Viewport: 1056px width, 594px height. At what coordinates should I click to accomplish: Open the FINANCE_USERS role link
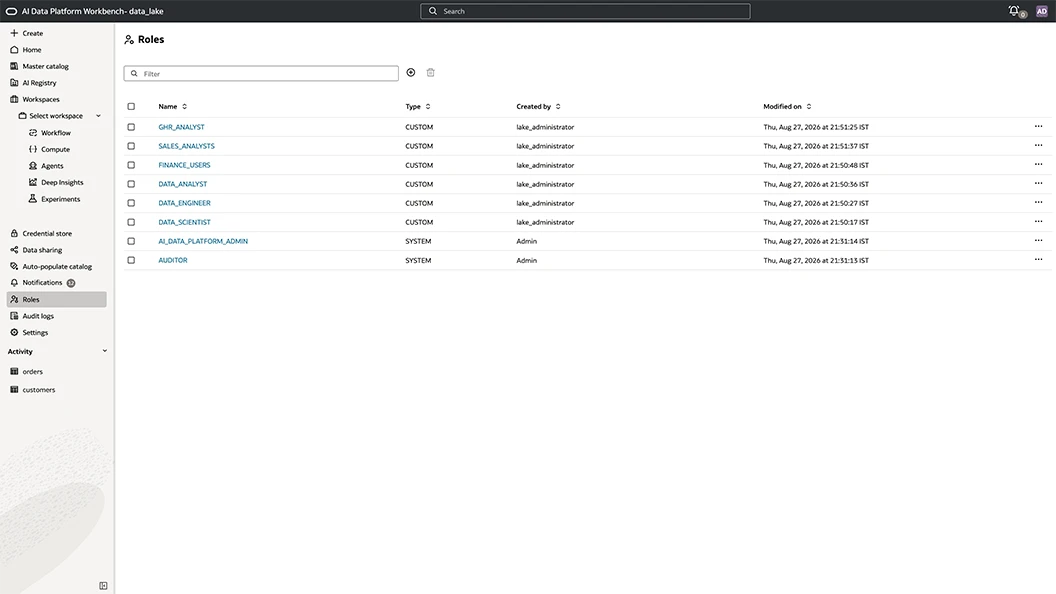pyautogui.click(x=185, y=165)
